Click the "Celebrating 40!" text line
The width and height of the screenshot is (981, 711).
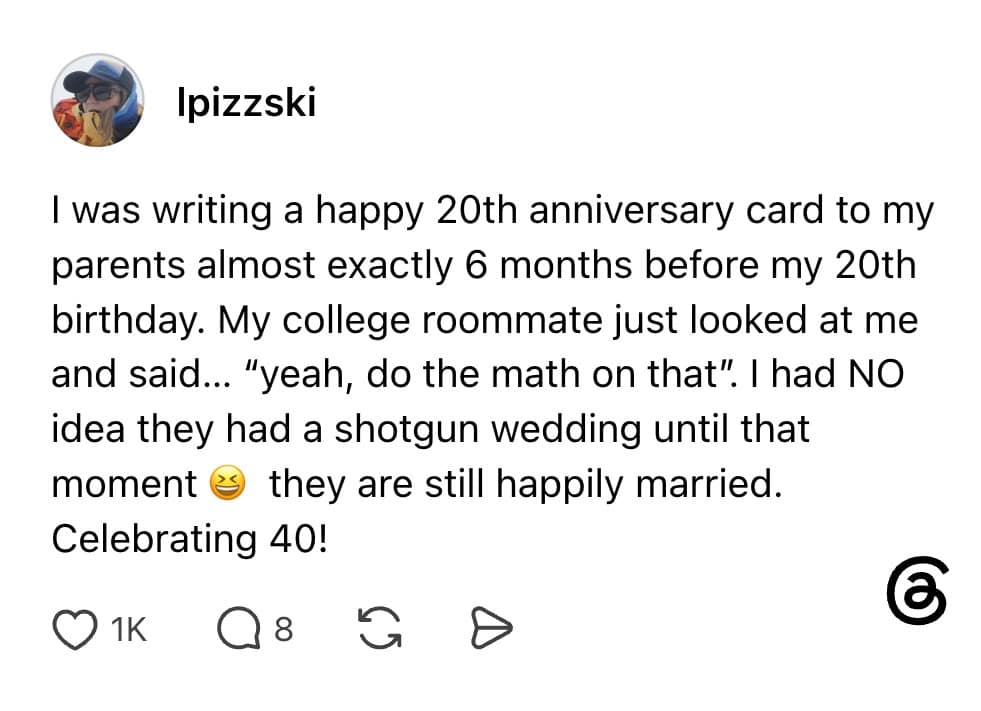[190, 539]
